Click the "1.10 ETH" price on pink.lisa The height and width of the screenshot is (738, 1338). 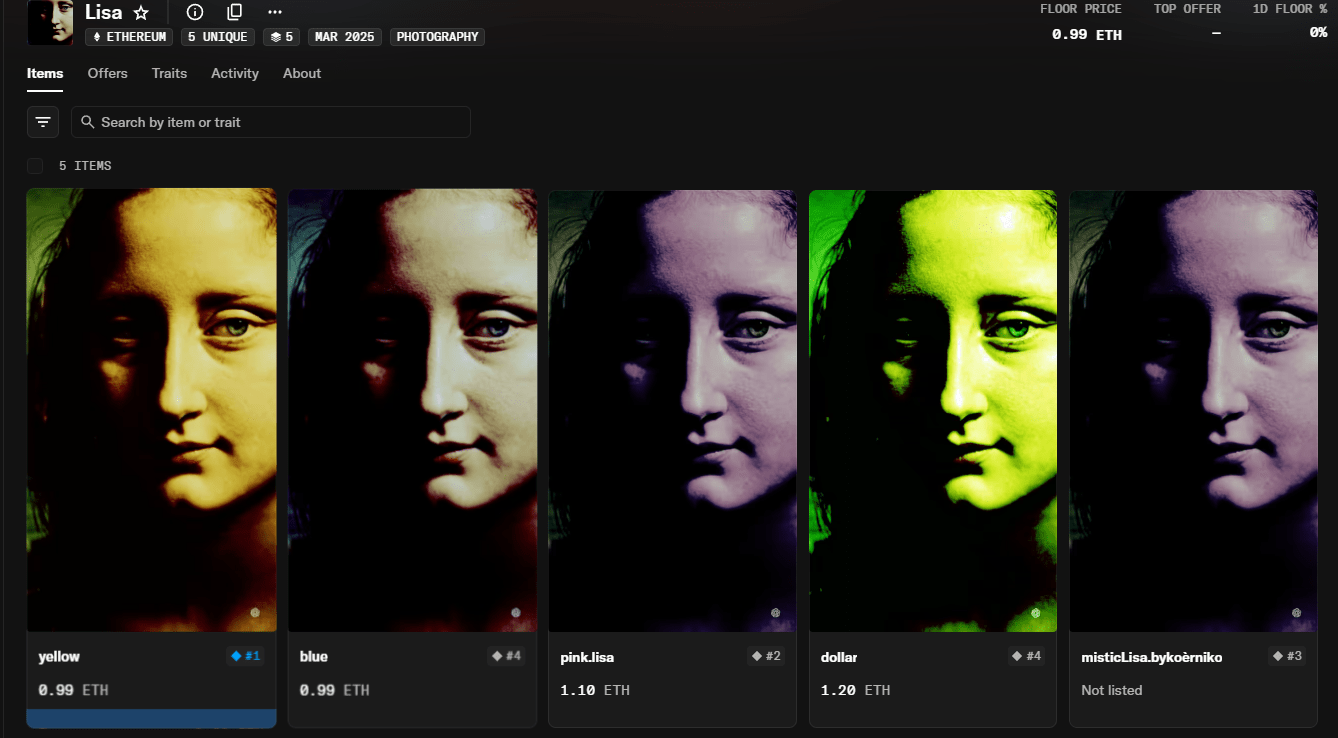tap(595, 690)
